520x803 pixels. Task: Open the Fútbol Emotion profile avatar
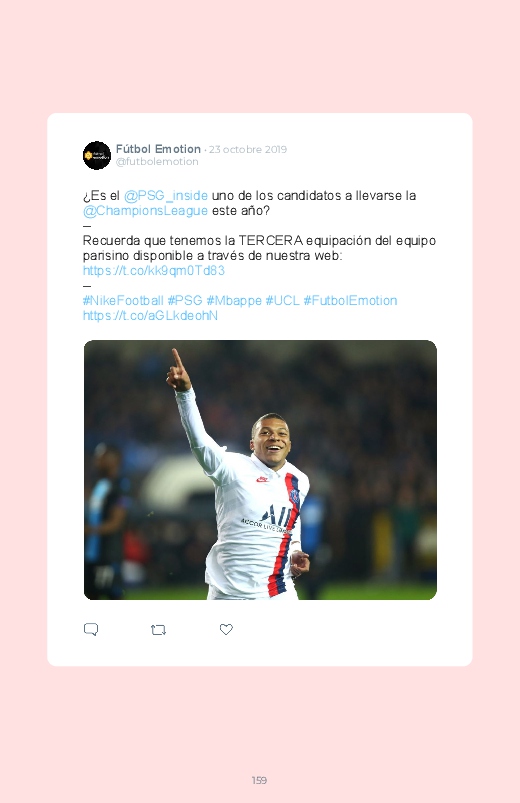97,155
